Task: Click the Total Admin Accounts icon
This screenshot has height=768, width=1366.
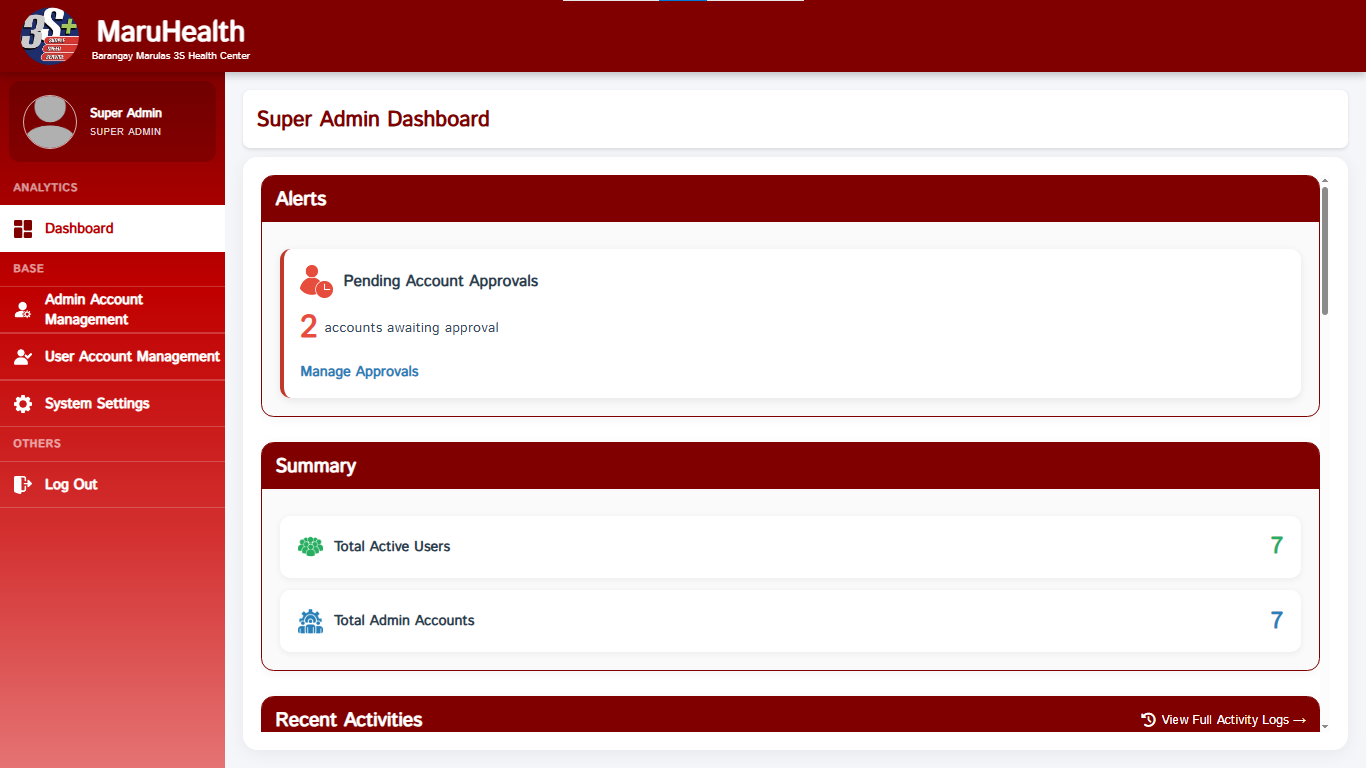Action: (x=311, y=621)
